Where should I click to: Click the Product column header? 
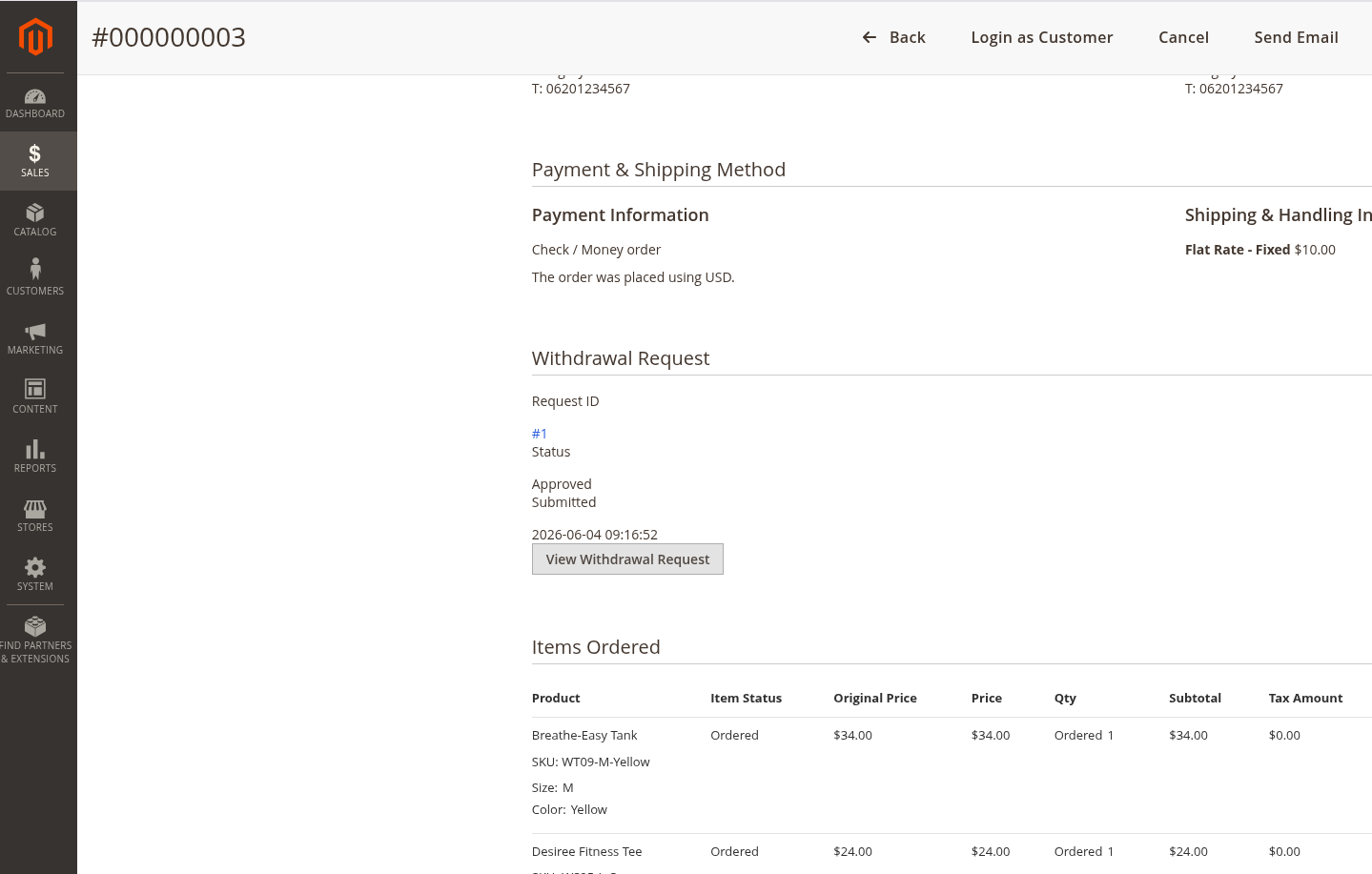(556, 699)
